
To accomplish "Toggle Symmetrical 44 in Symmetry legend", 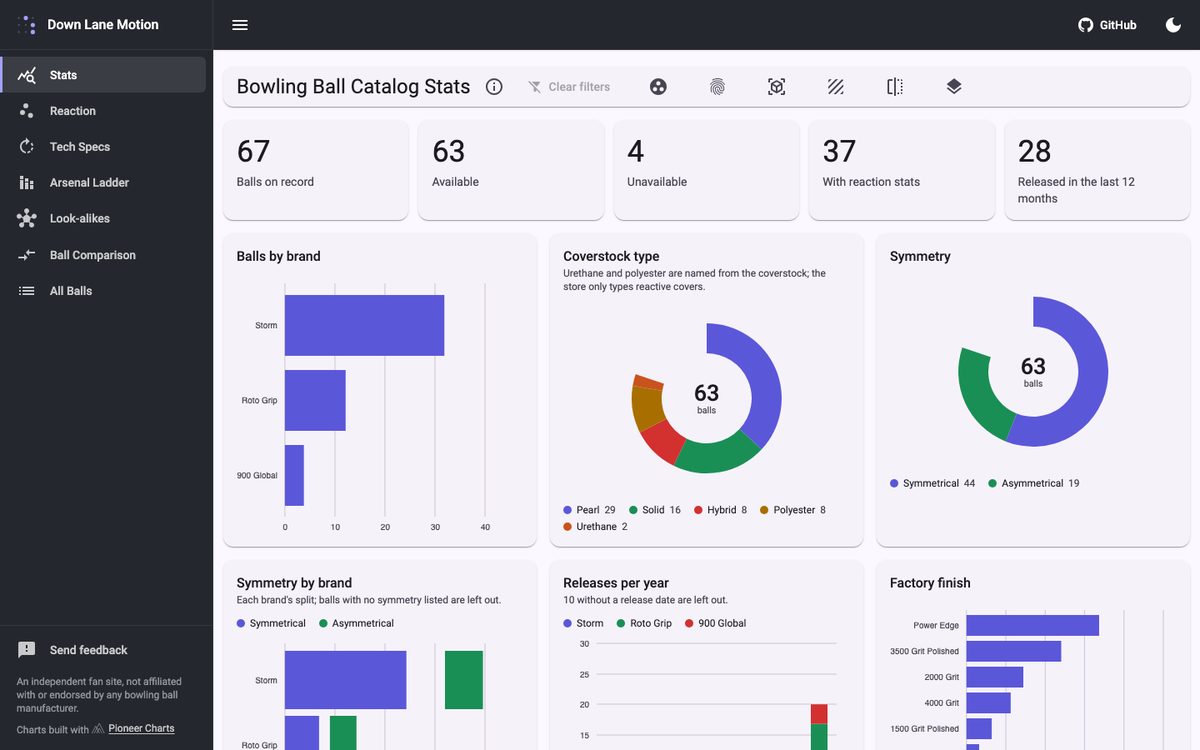I will coord(932,483).
